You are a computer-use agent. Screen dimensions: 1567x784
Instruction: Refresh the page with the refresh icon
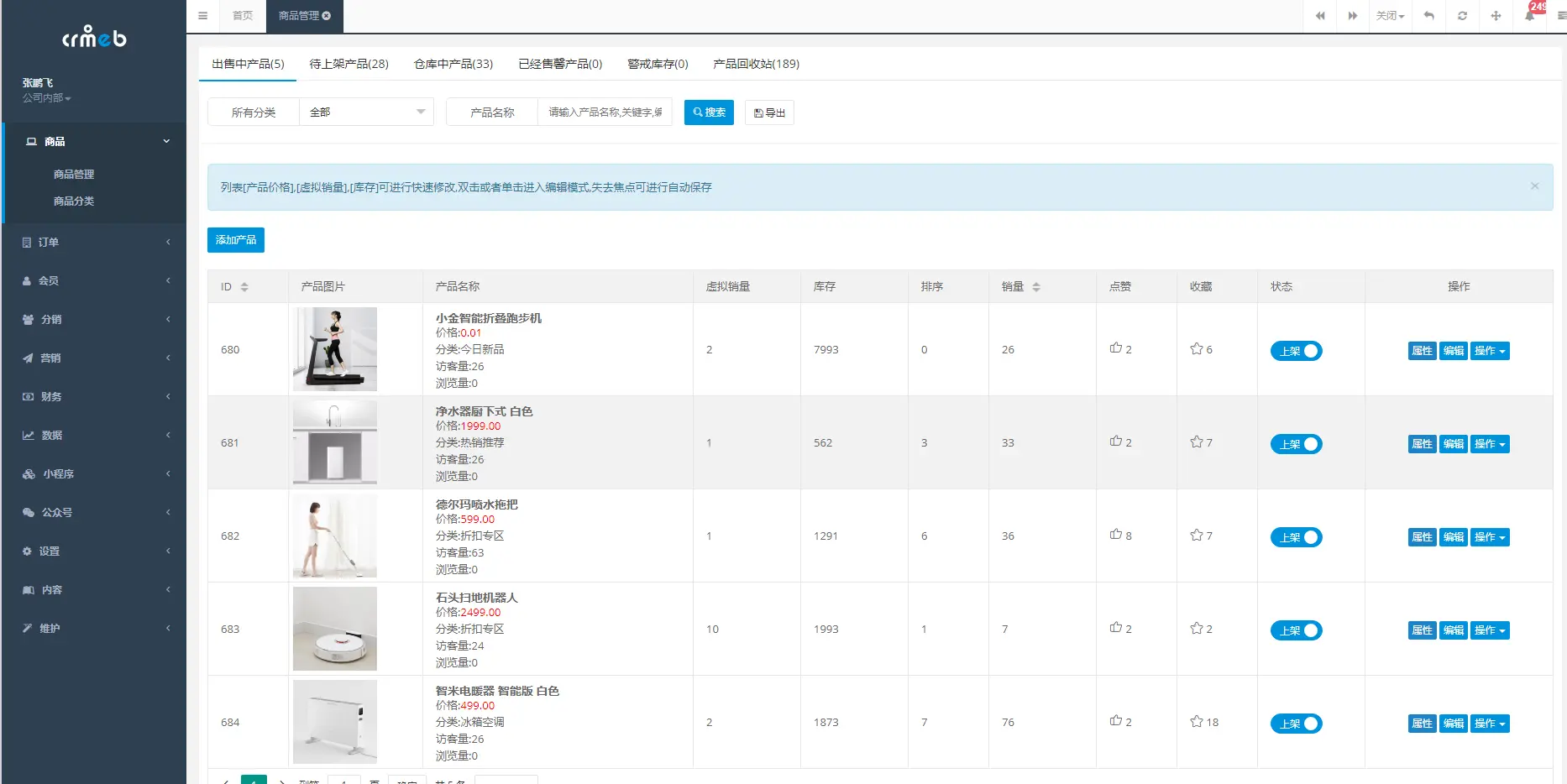1462,16
